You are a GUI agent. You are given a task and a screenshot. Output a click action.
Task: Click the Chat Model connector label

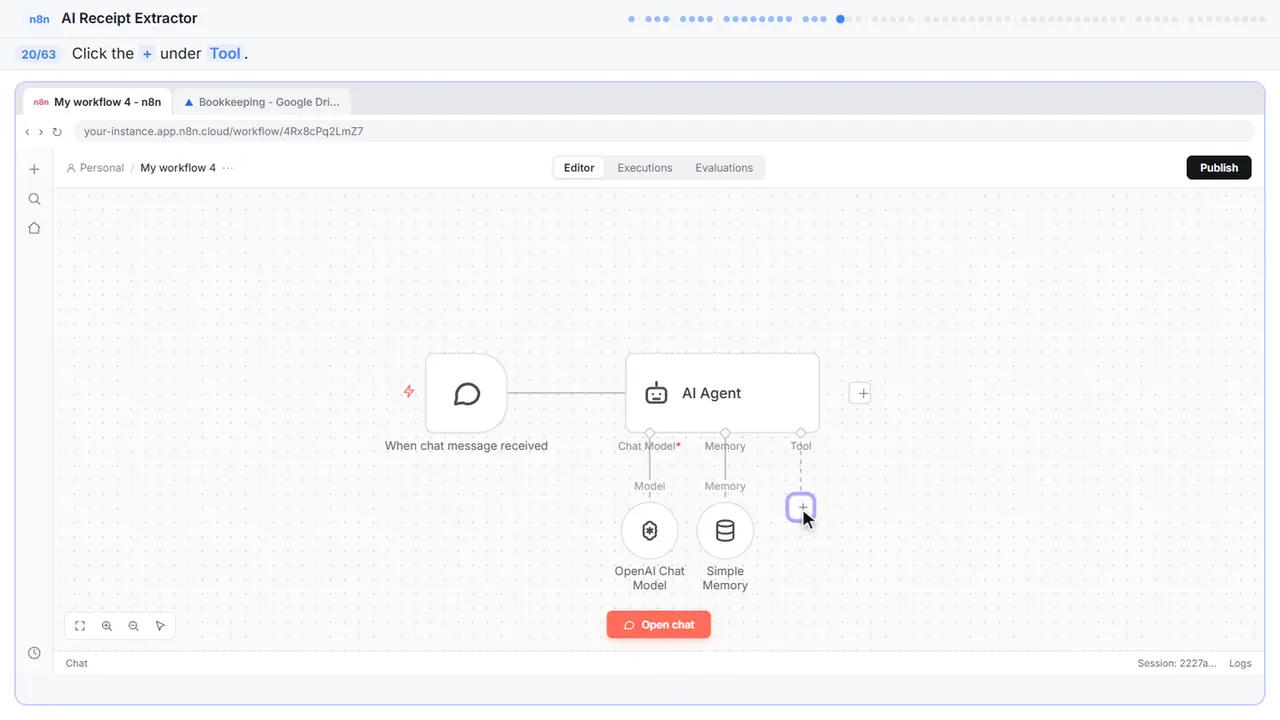pos(650,446)
